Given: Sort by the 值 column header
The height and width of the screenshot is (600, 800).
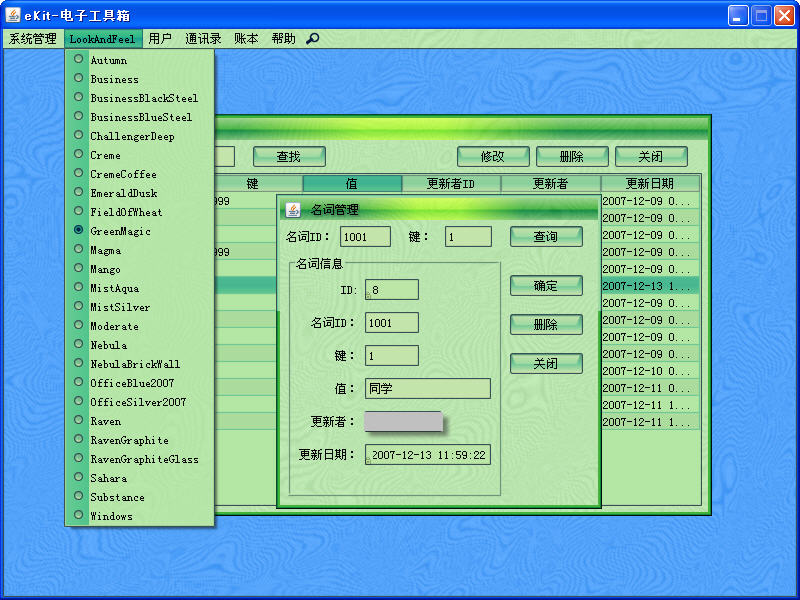Looking at the screenshot, I should pyautogui.click(x=352, y=184).
